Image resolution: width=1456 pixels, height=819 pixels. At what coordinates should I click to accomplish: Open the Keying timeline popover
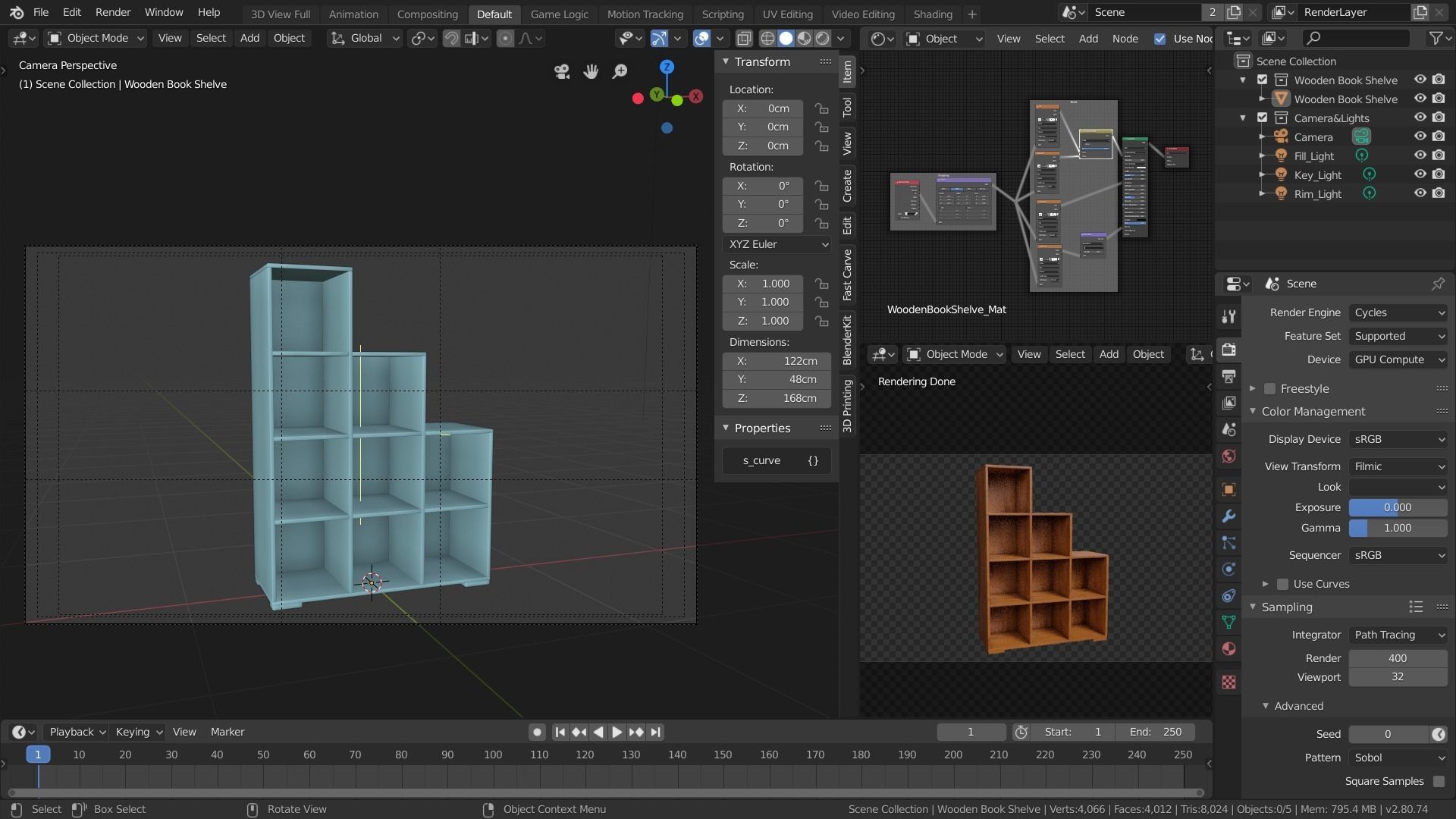tap(139, 732)
